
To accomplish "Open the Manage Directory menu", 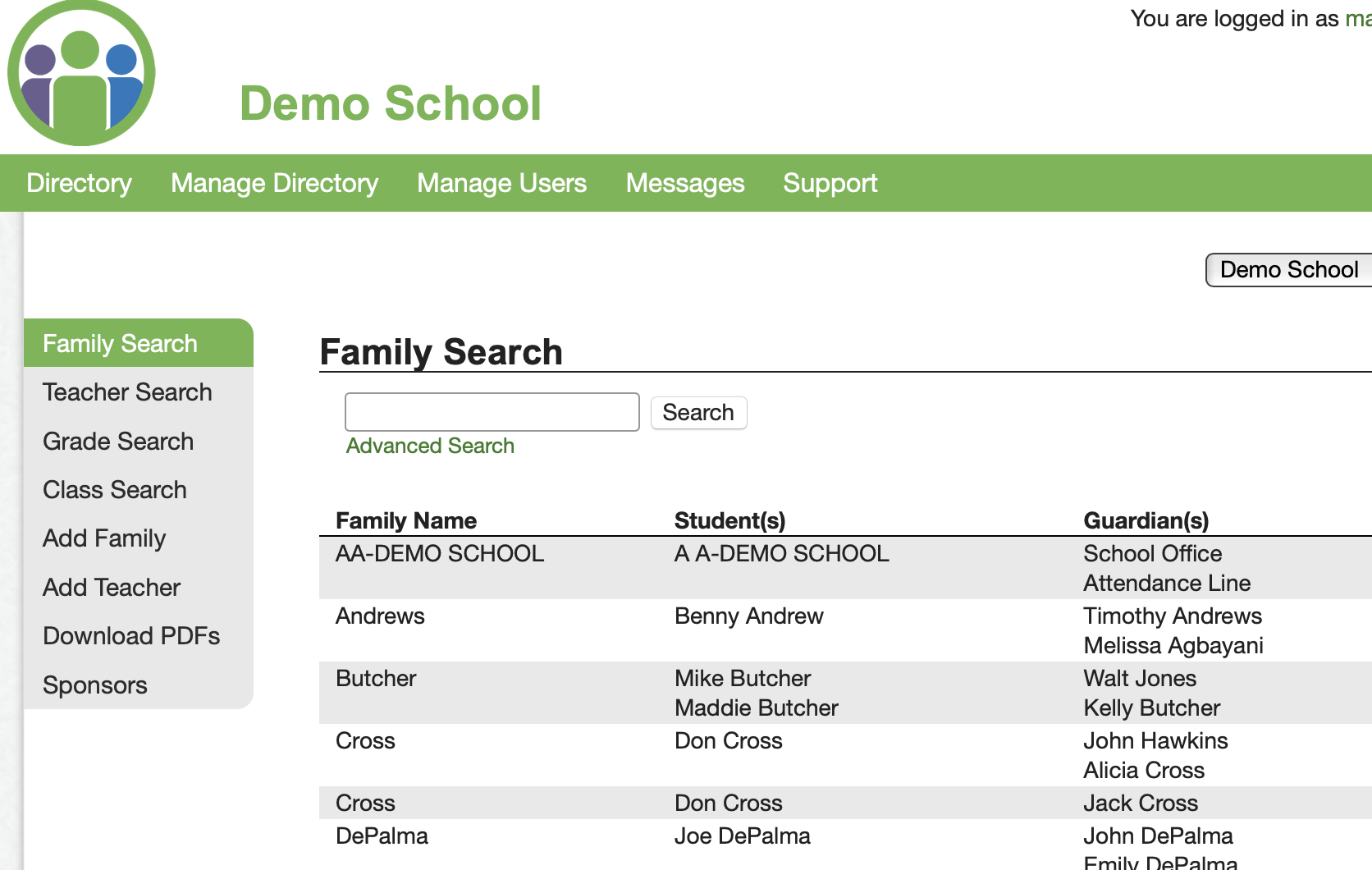I will pyautogui.click(x=274, y=183).
